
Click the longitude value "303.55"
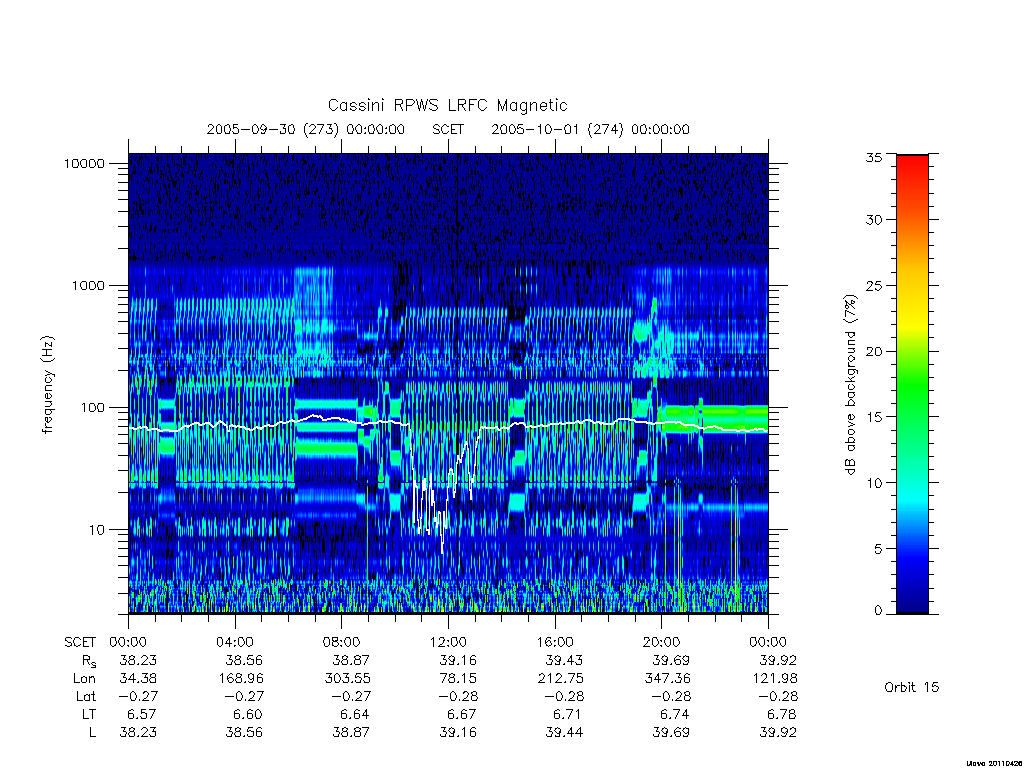347,679
